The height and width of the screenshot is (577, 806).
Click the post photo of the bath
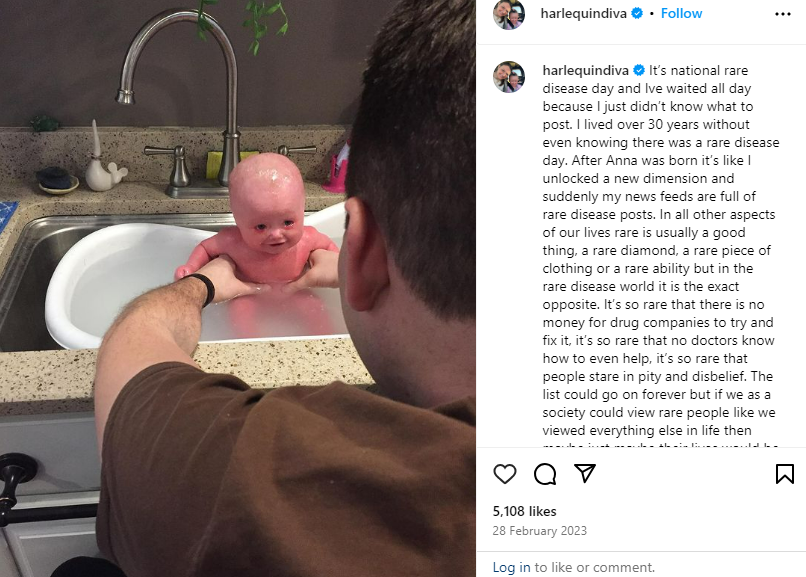(x=237, y=288)
